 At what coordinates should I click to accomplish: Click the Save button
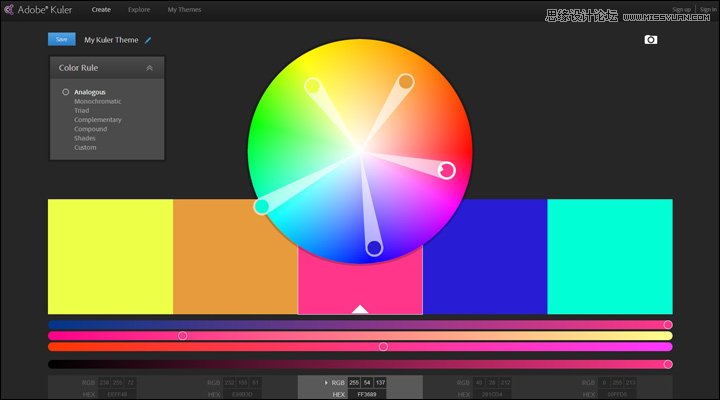pos(62,39)
